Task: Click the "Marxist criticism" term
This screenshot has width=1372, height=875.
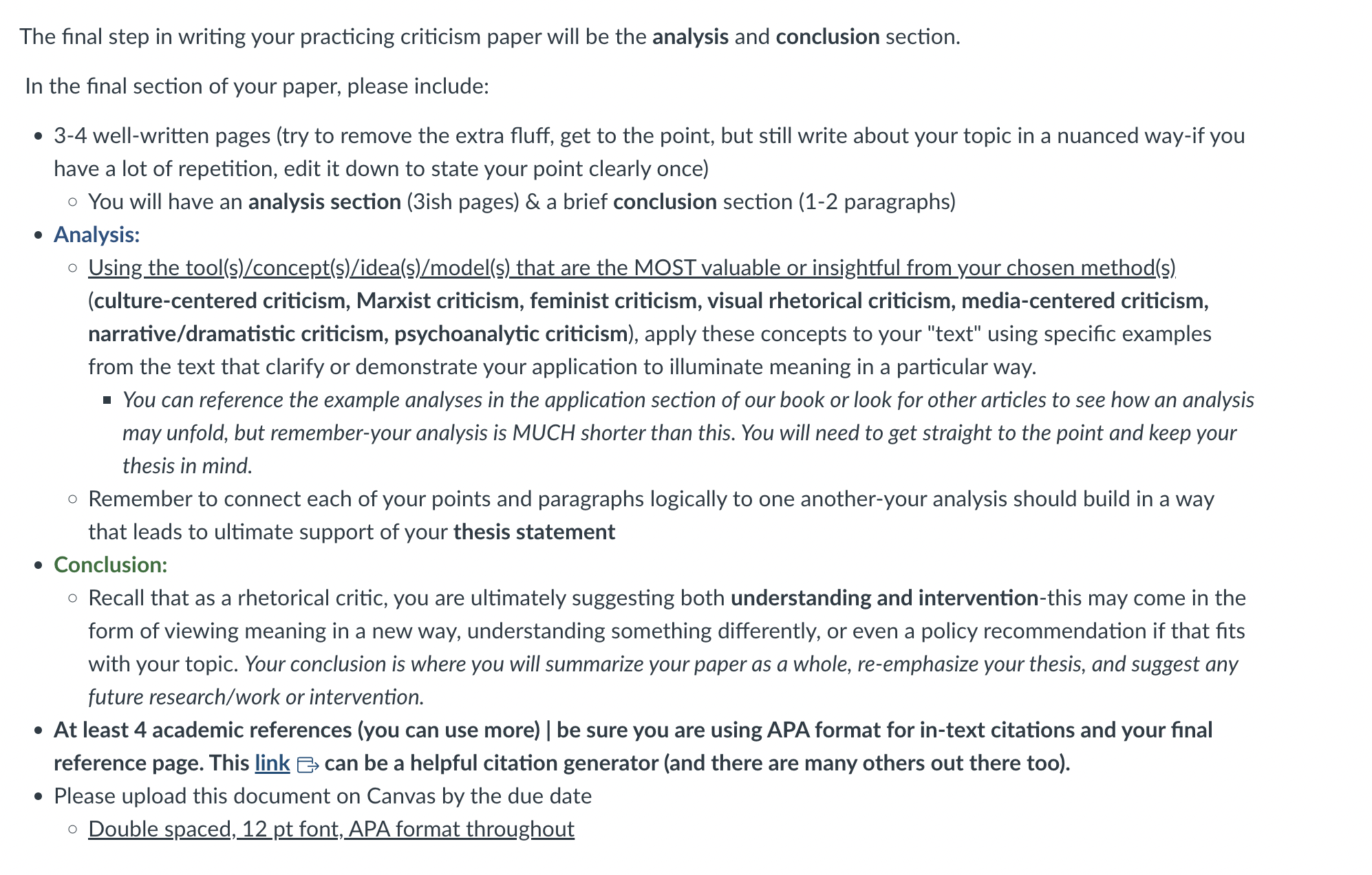Action: [437, 301]
